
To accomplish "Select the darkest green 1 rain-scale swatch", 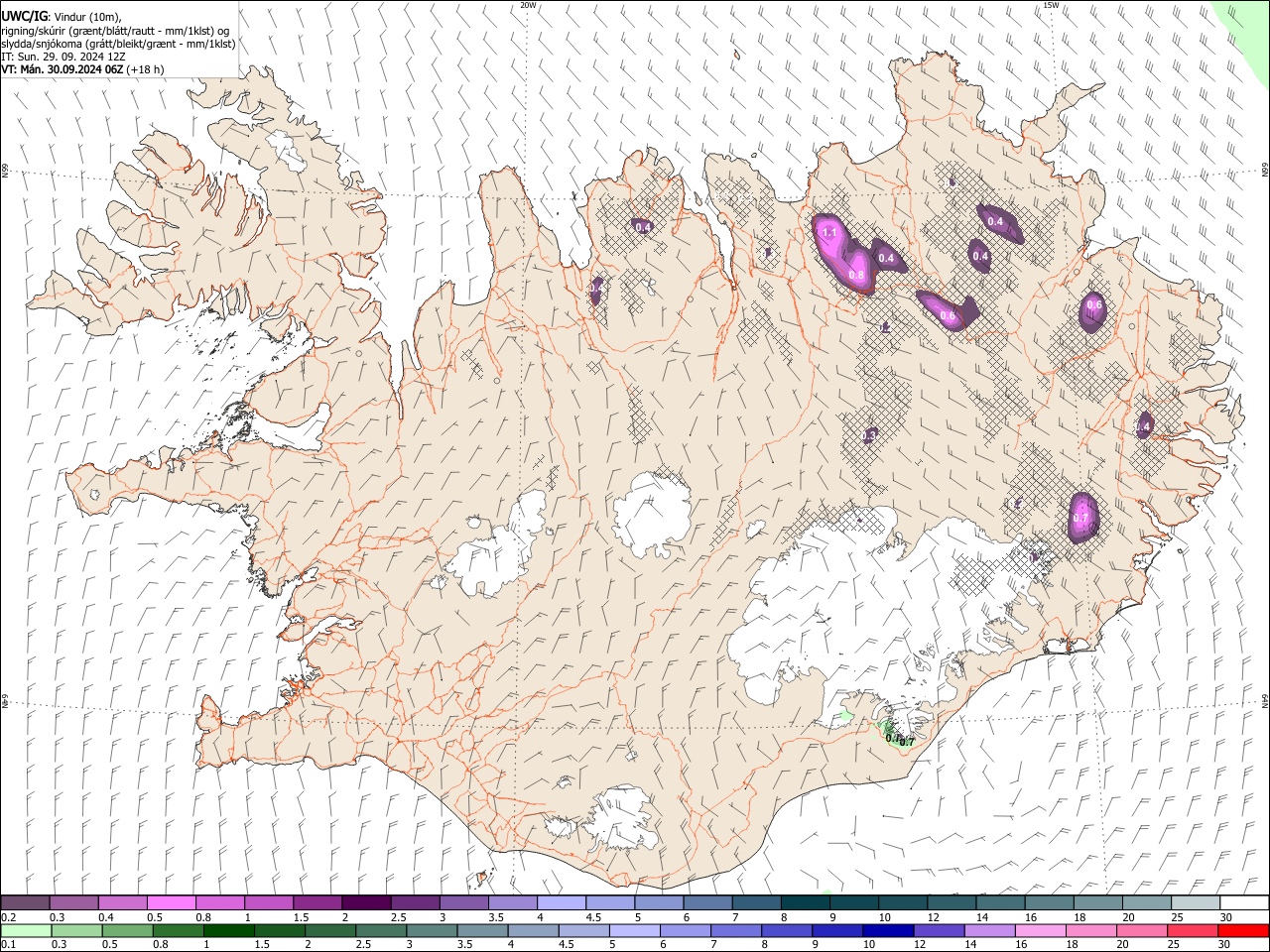I will click(x=229, y=930).
